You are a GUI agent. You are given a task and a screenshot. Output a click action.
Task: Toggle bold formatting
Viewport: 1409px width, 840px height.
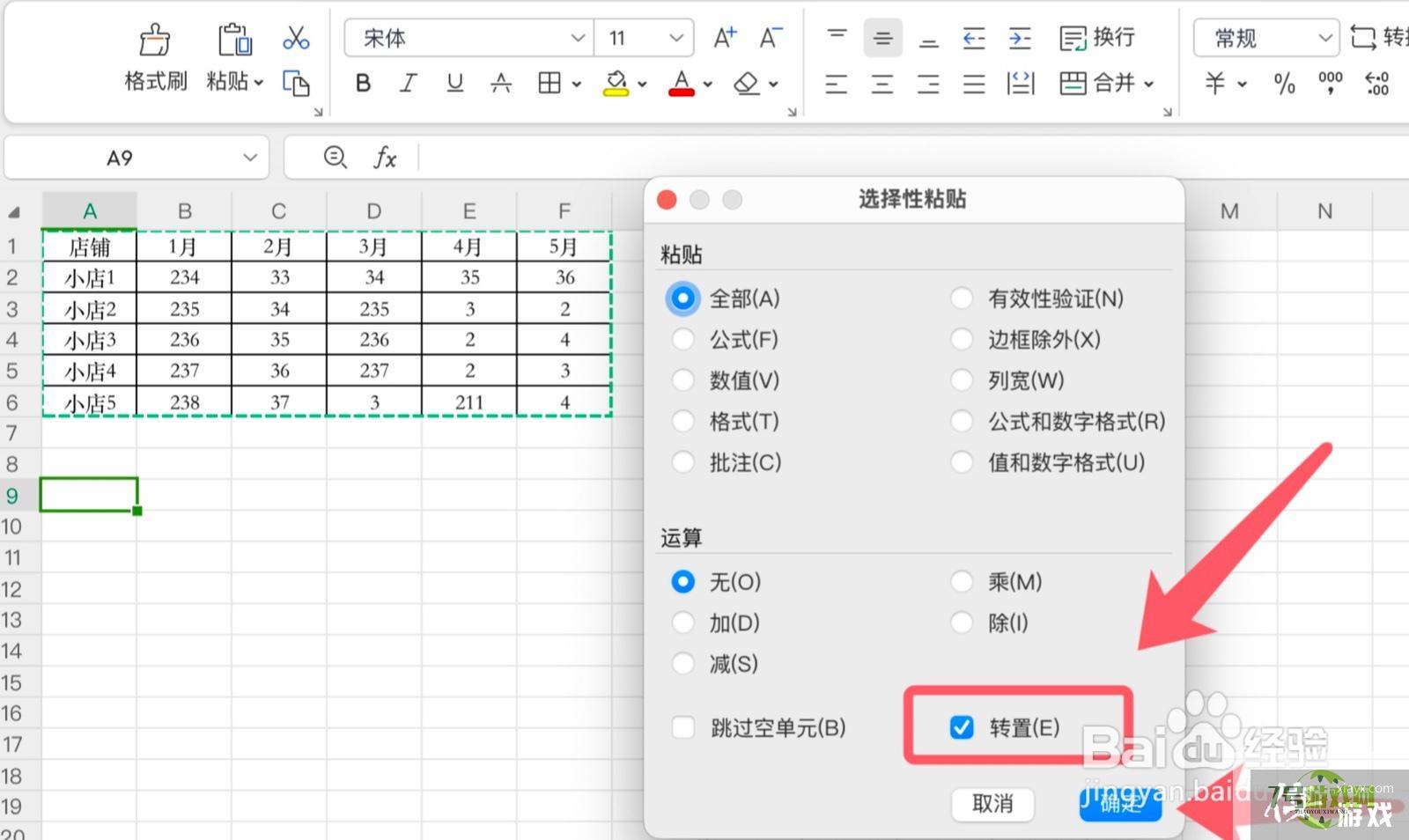[x=363, y=83]
